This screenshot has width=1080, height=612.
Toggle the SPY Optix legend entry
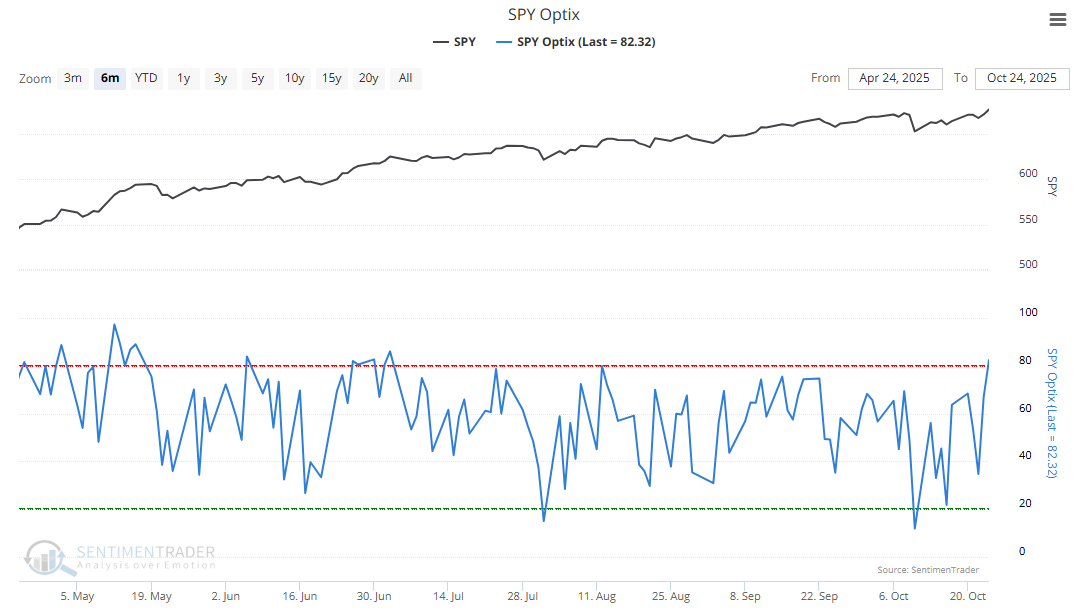576,42
